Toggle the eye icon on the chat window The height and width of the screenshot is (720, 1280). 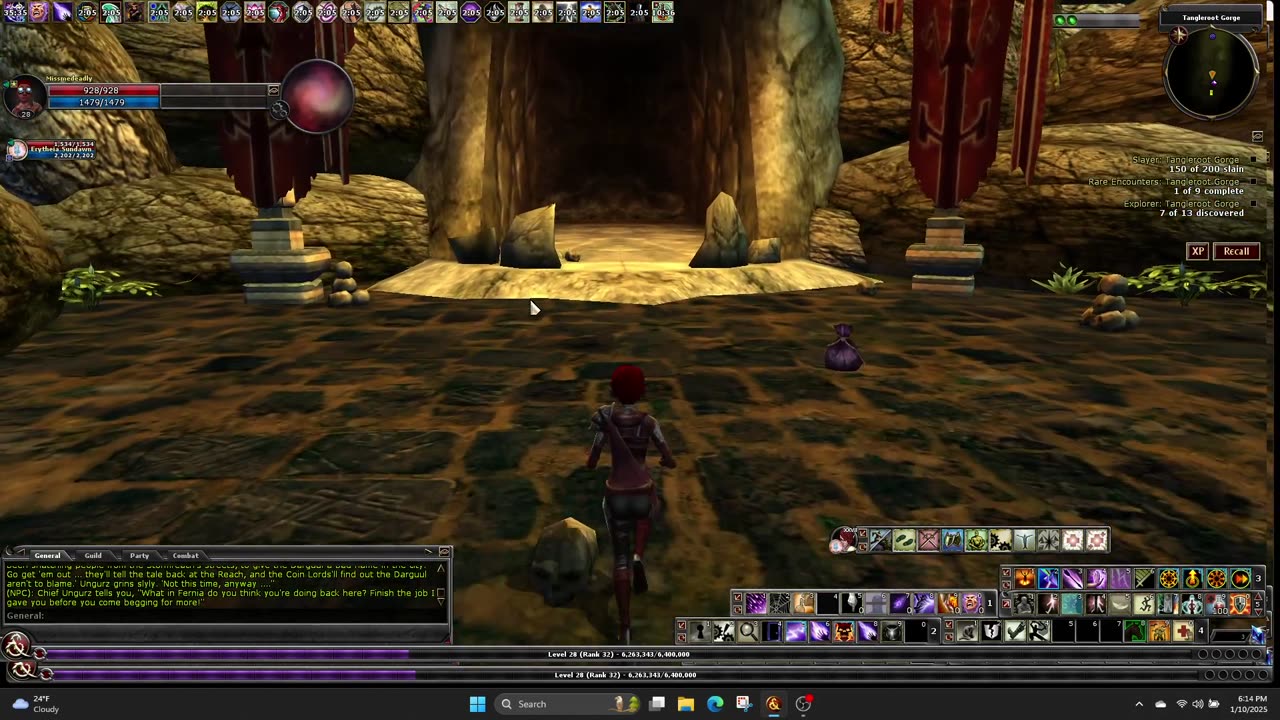444,551
